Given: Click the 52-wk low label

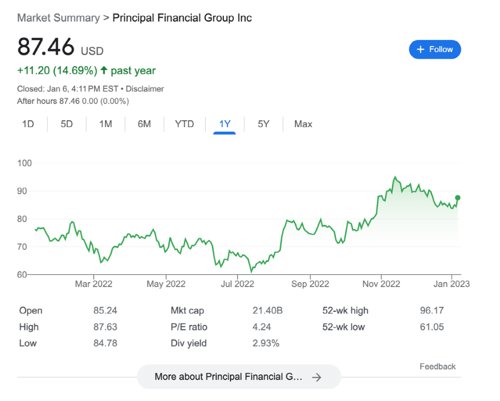Looking at the screenshot, I should point(343,327).
